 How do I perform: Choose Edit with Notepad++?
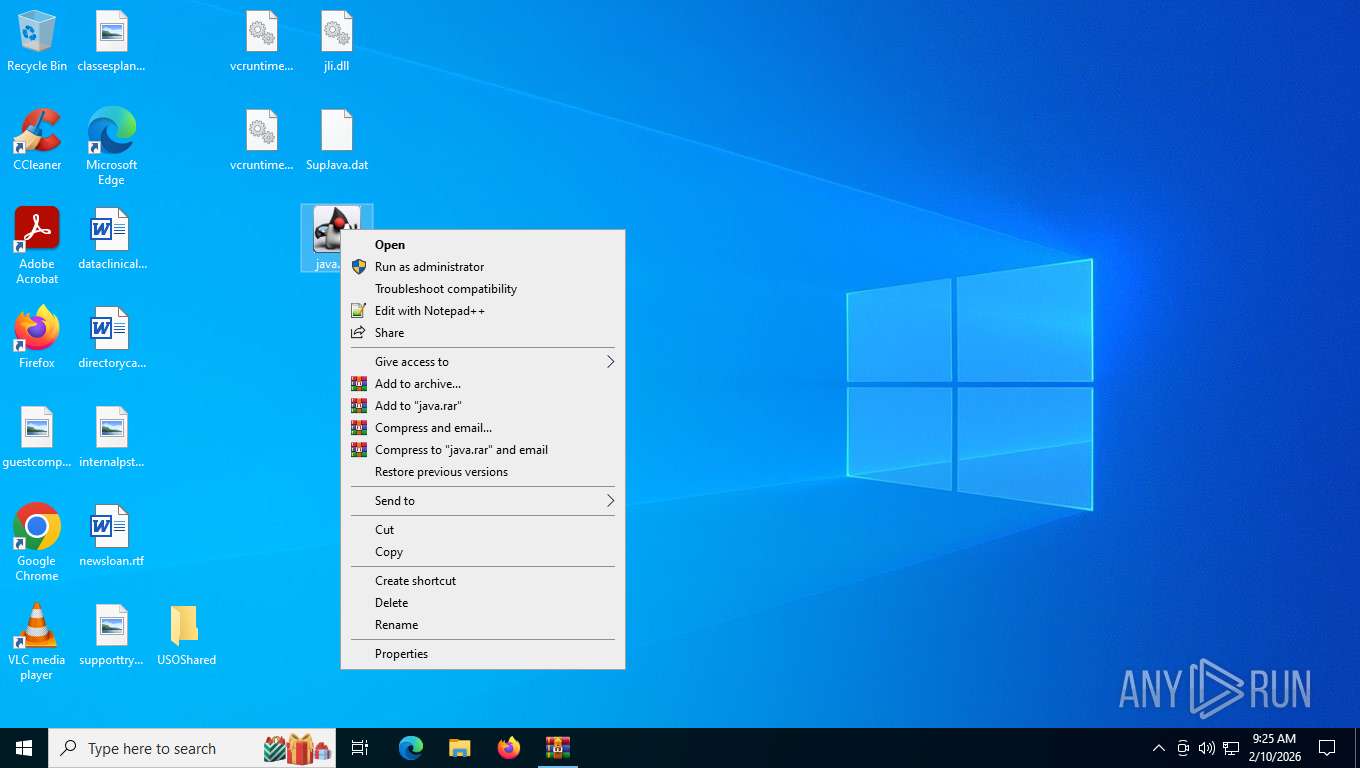(483, 311)
